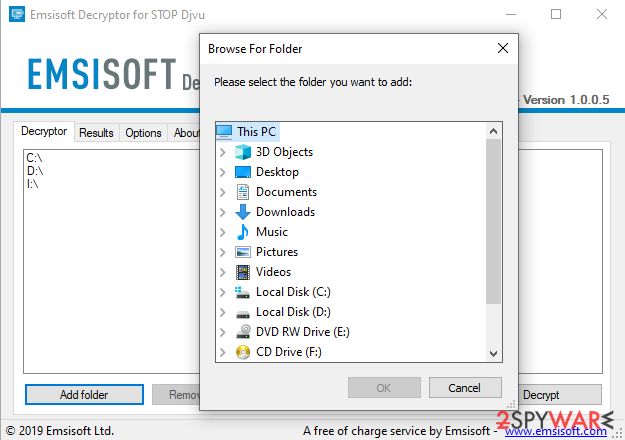The height and width of the screenshot is (440, 625).
Task: Maximize the Emsisoft Decryptor window
Action: click(556, 14)
